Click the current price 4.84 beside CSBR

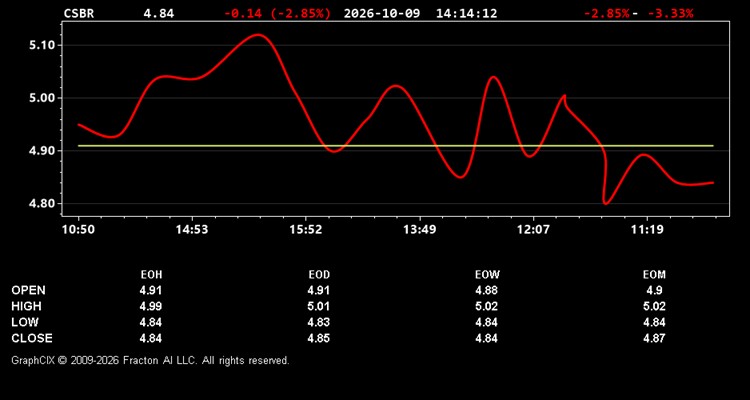click(x=159, y=13)
